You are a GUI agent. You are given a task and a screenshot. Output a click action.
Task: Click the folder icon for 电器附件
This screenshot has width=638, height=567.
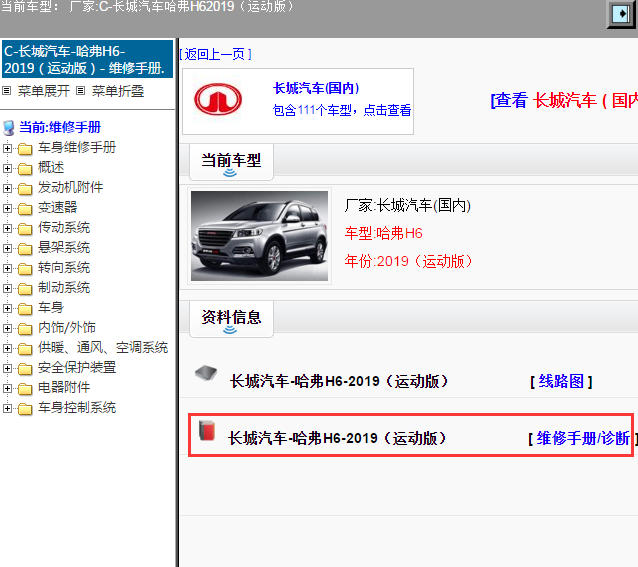[x=25, y=389]
